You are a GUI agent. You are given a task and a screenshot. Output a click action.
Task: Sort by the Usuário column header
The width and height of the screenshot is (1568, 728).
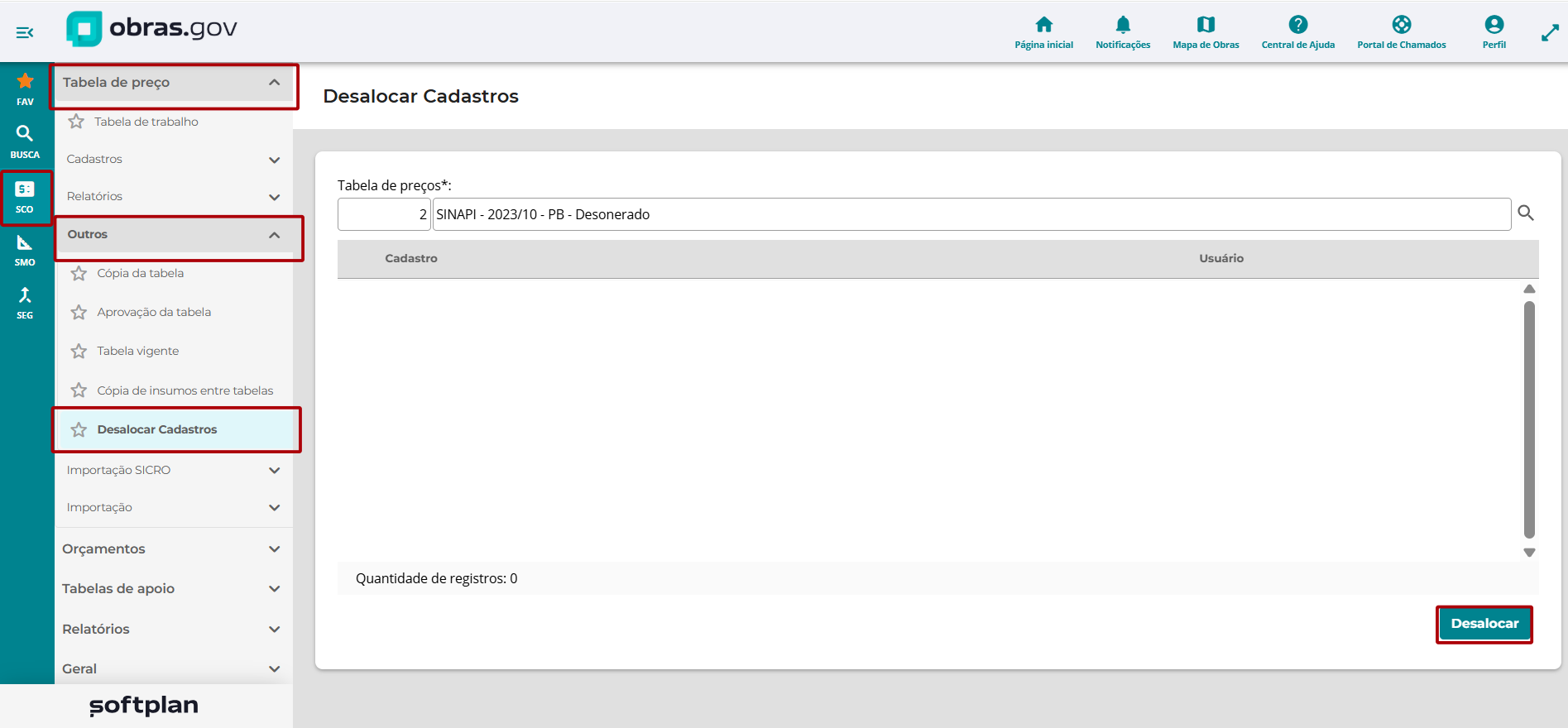[x=1221, y=258]
